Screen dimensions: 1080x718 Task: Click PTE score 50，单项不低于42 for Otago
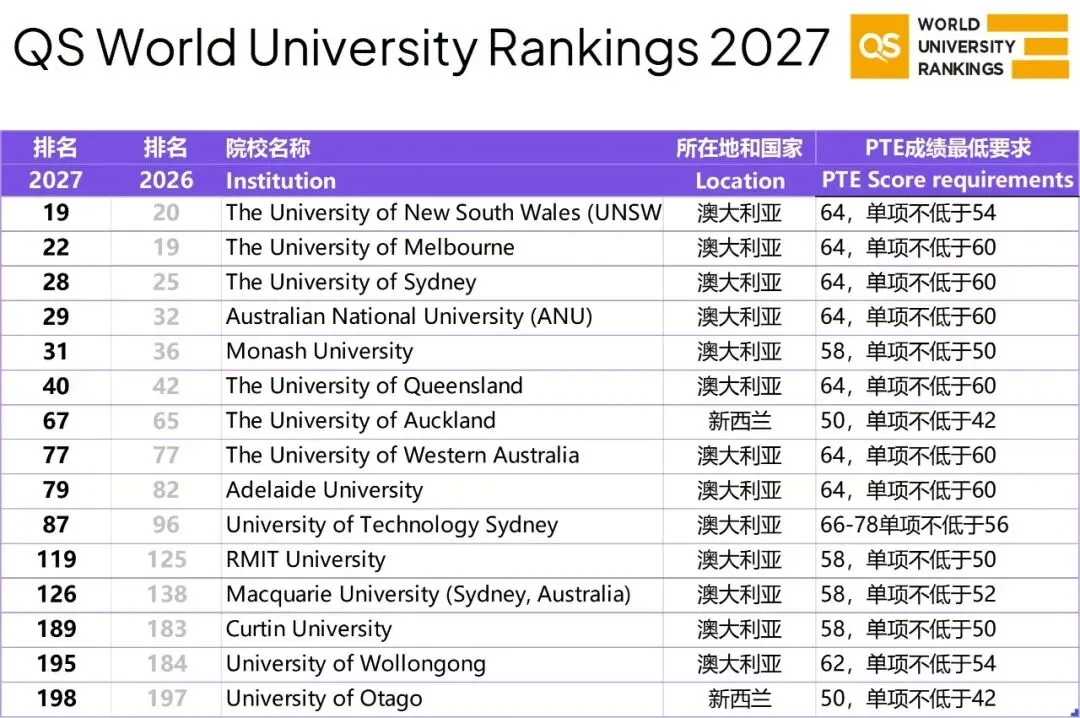coord(908,698)
